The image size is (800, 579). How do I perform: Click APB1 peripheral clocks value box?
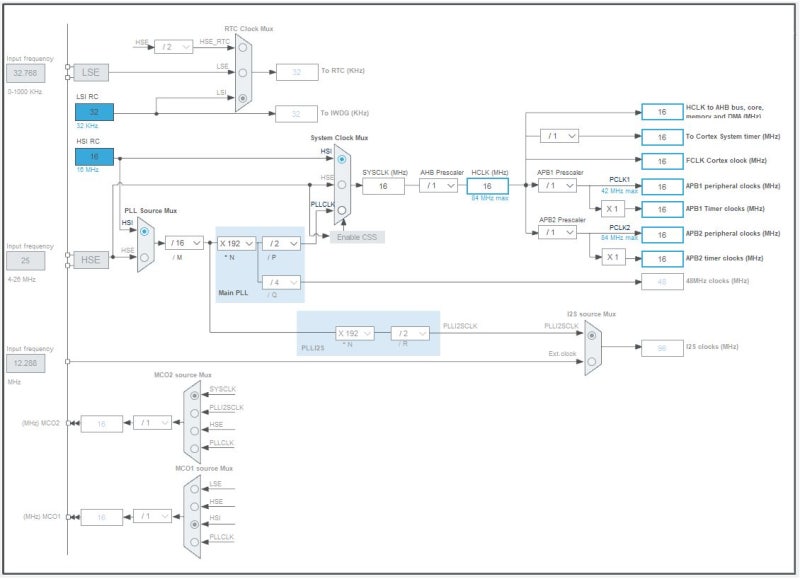click(x=662, y=187)
